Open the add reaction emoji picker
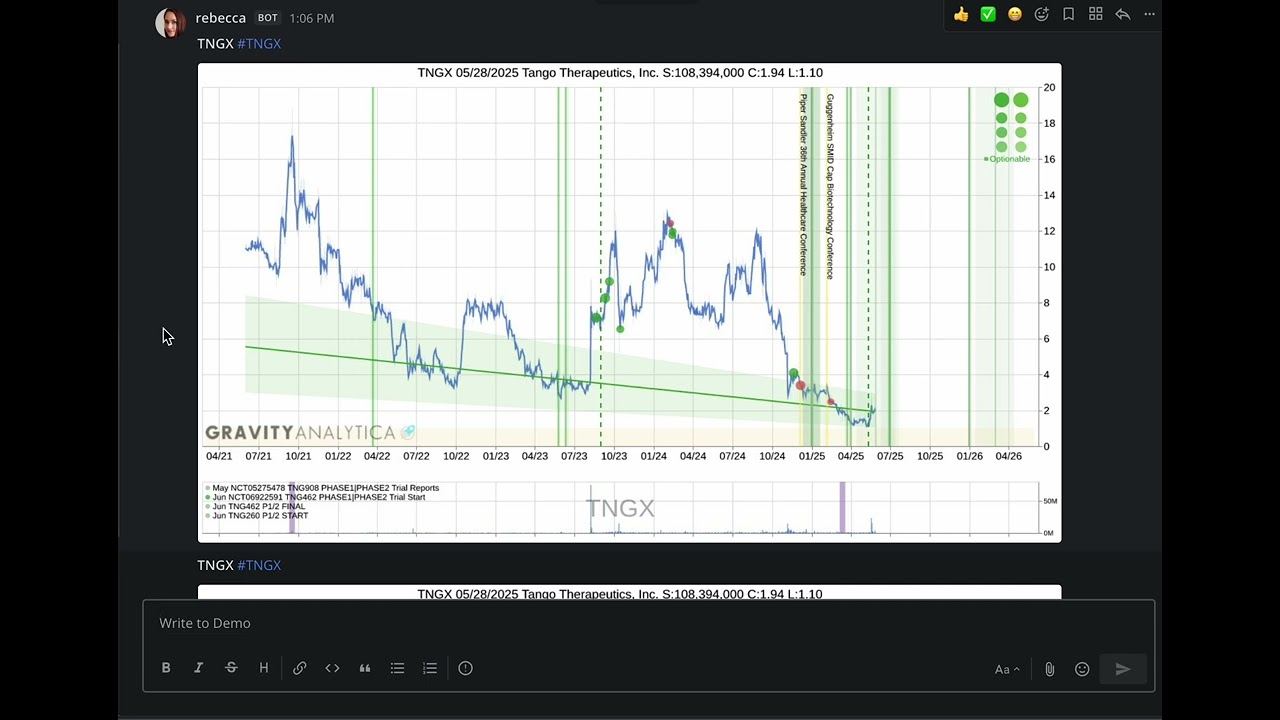Screen dimensions: 1280x720 1042,14
